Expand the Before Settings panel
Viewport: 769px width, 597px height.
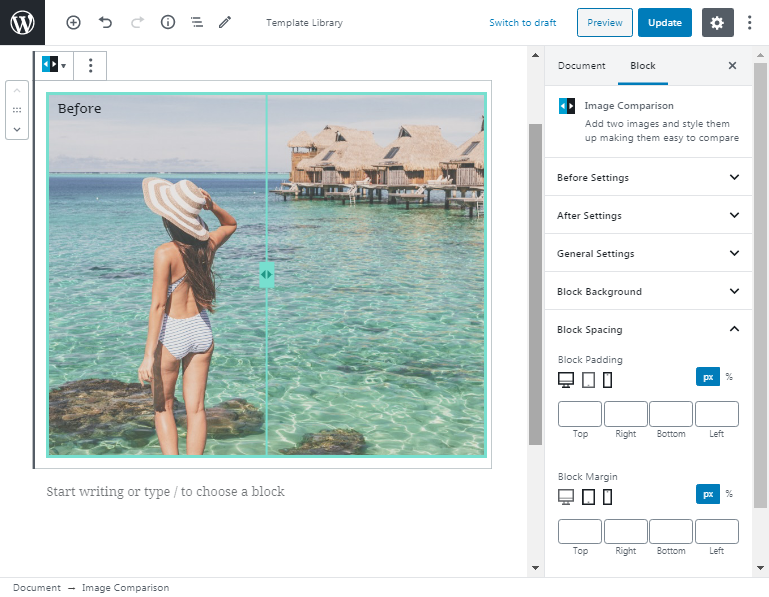click(x=648, y=177)
